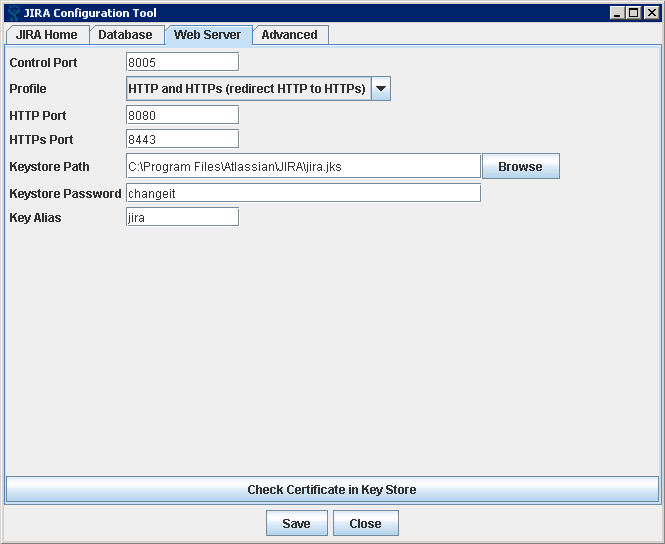Viewport: 665px width, 544px height.
Task: Open the Profile combo box showing HTTP and HTTPs
Action: click(x=248, y=89)
